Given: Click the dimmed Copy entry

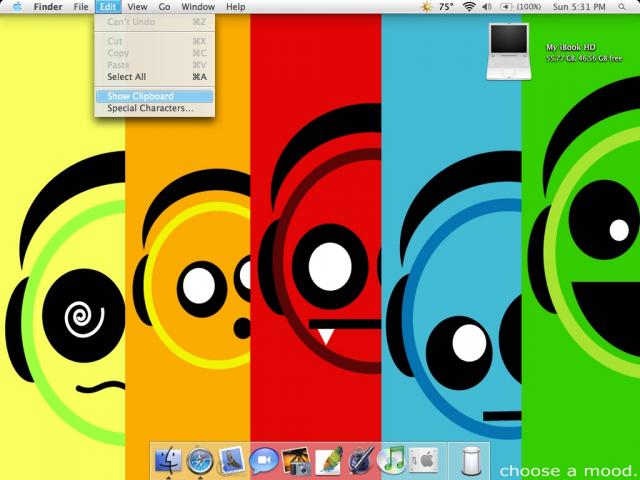Looking at the screenshot, I should tap(154, 53).
